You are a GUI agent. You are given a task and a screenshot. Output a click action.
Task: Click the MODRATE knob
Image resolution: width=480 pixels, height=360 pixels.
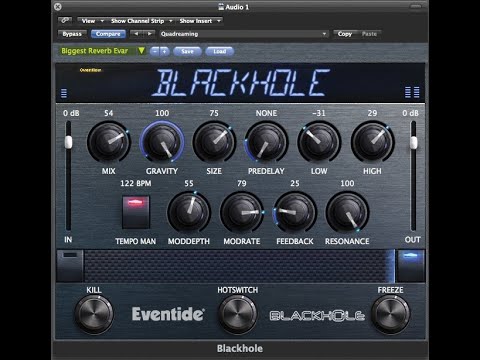pos(242,212)
